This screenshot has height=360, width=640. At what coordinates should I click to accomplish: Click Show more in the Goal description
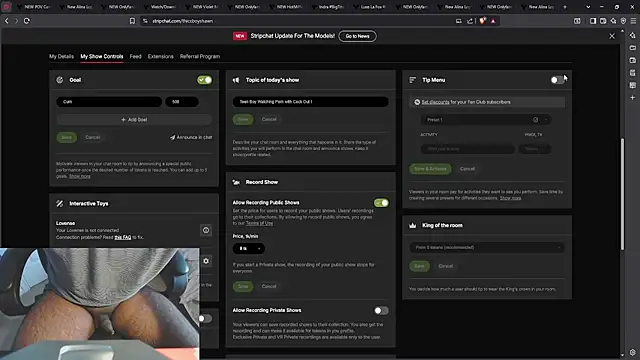[80, 176]
